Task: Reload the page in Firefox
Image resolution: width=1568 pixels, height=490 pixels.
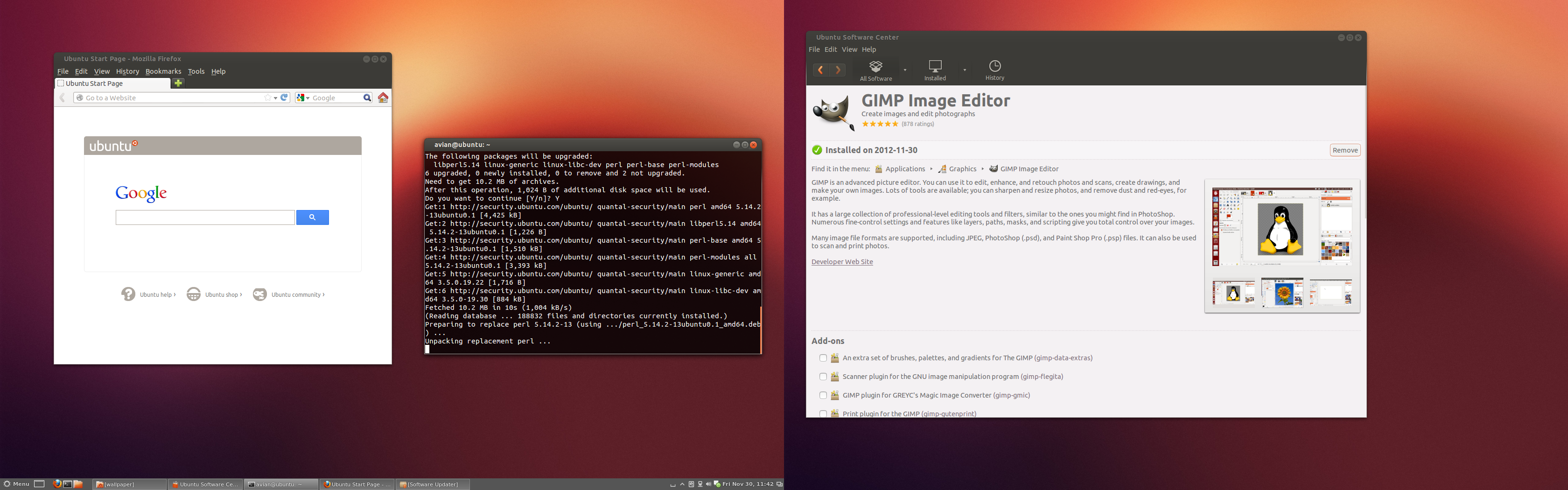Action: point(284,98)
